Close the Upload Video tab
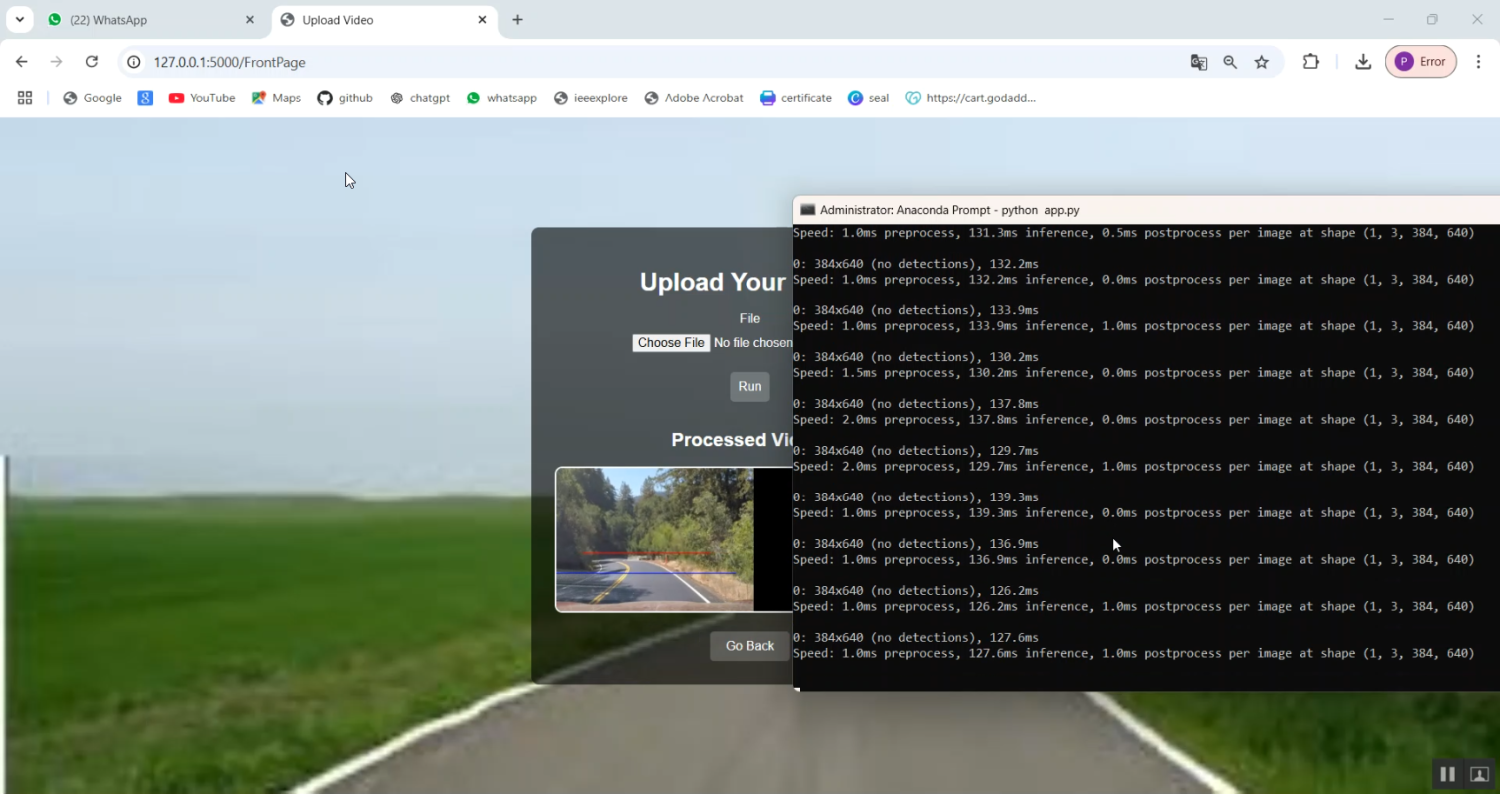Screen dimensions: 1500x794 482,20
